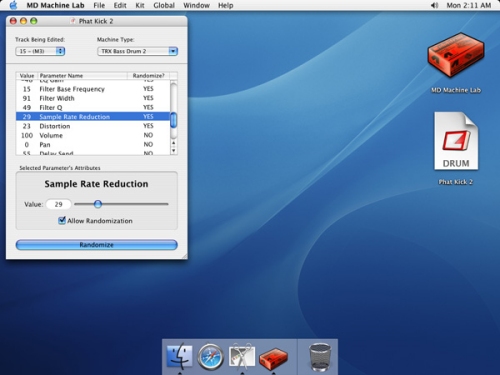The height and width of the screenshot is (375, 500).
Task: Select the Pan parameter row
Action: click(93, 145)
